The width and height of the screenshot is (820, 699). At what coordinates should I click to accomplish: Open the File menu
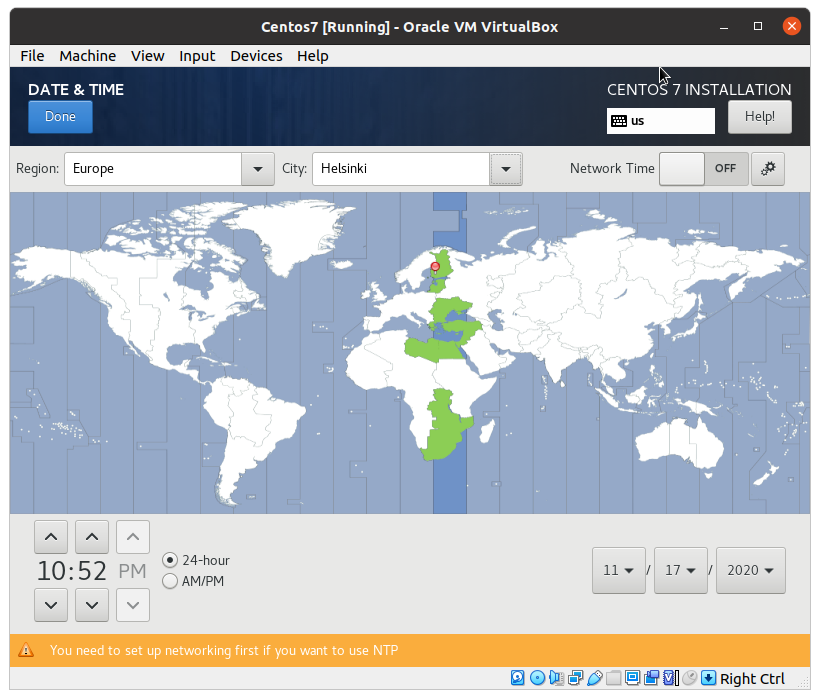32,56
